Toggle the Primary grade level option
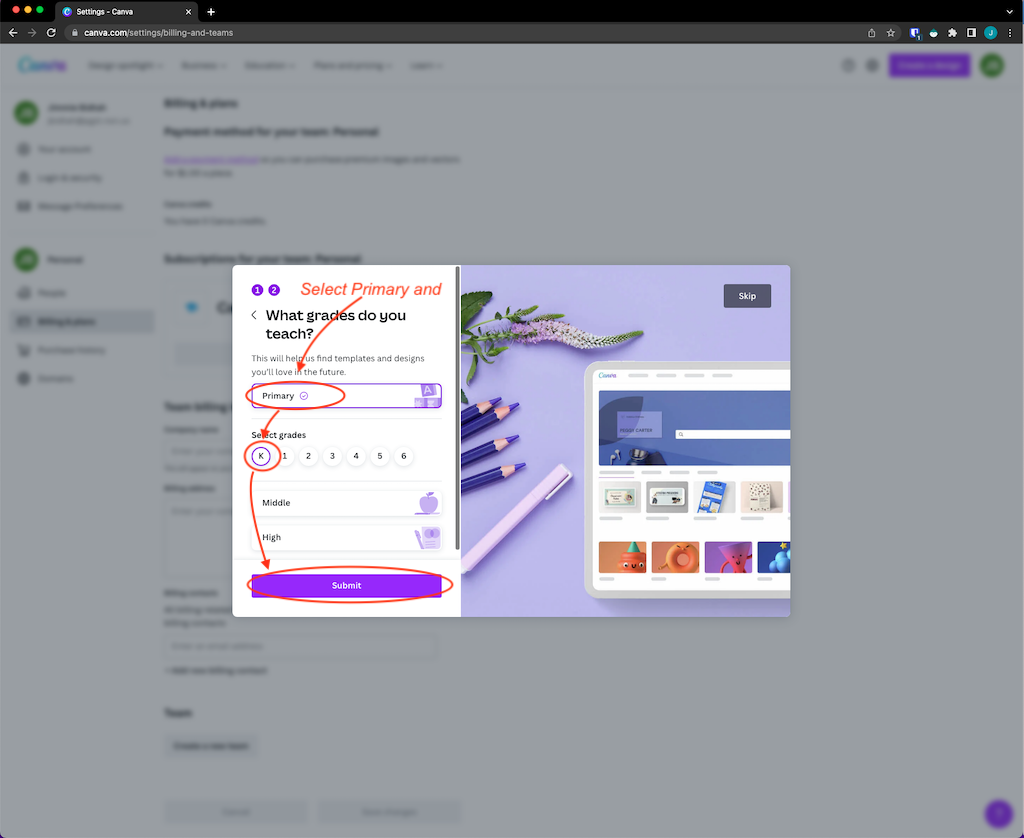This screenshot has width=1024, height=838. pyautogui.click(x=346, y=396)
